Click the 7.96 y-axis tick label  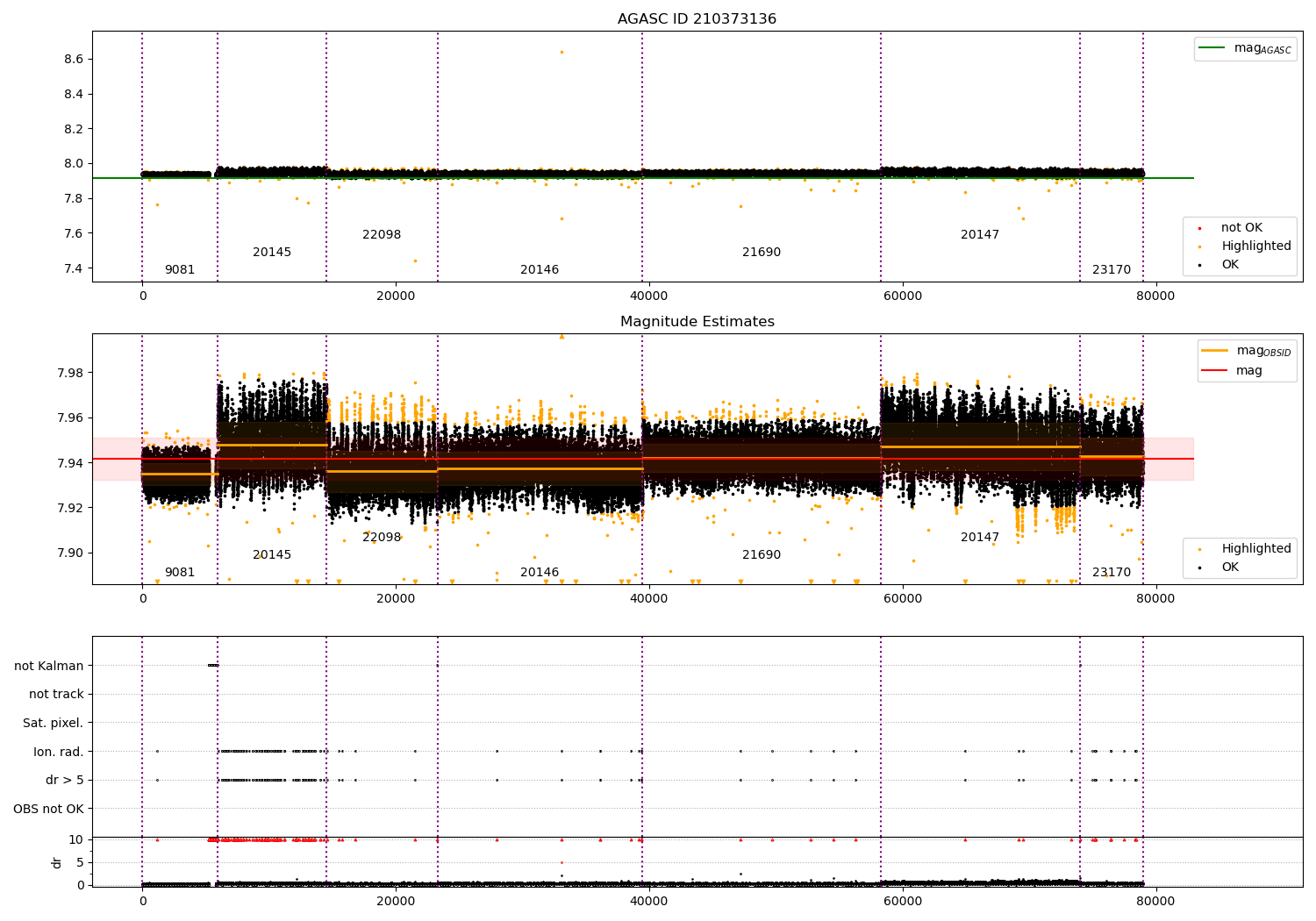69,418
